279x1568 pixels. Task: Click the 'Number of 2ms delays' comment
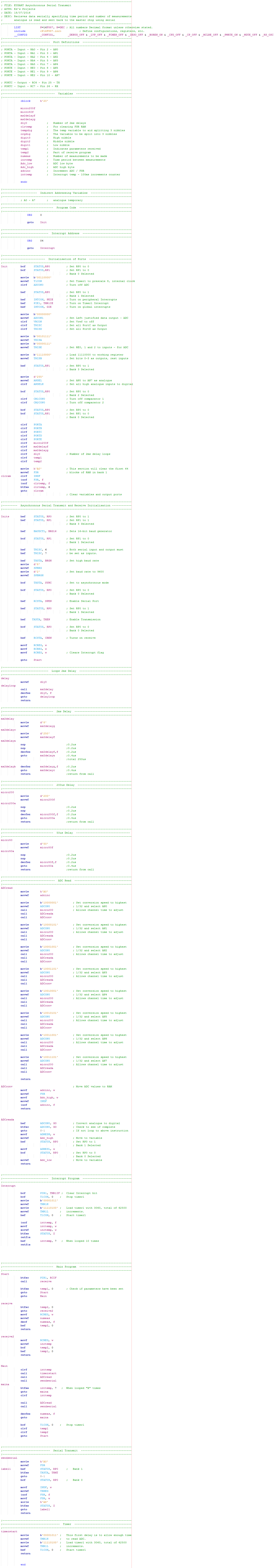pyautogui.click(x=69, y=123)
